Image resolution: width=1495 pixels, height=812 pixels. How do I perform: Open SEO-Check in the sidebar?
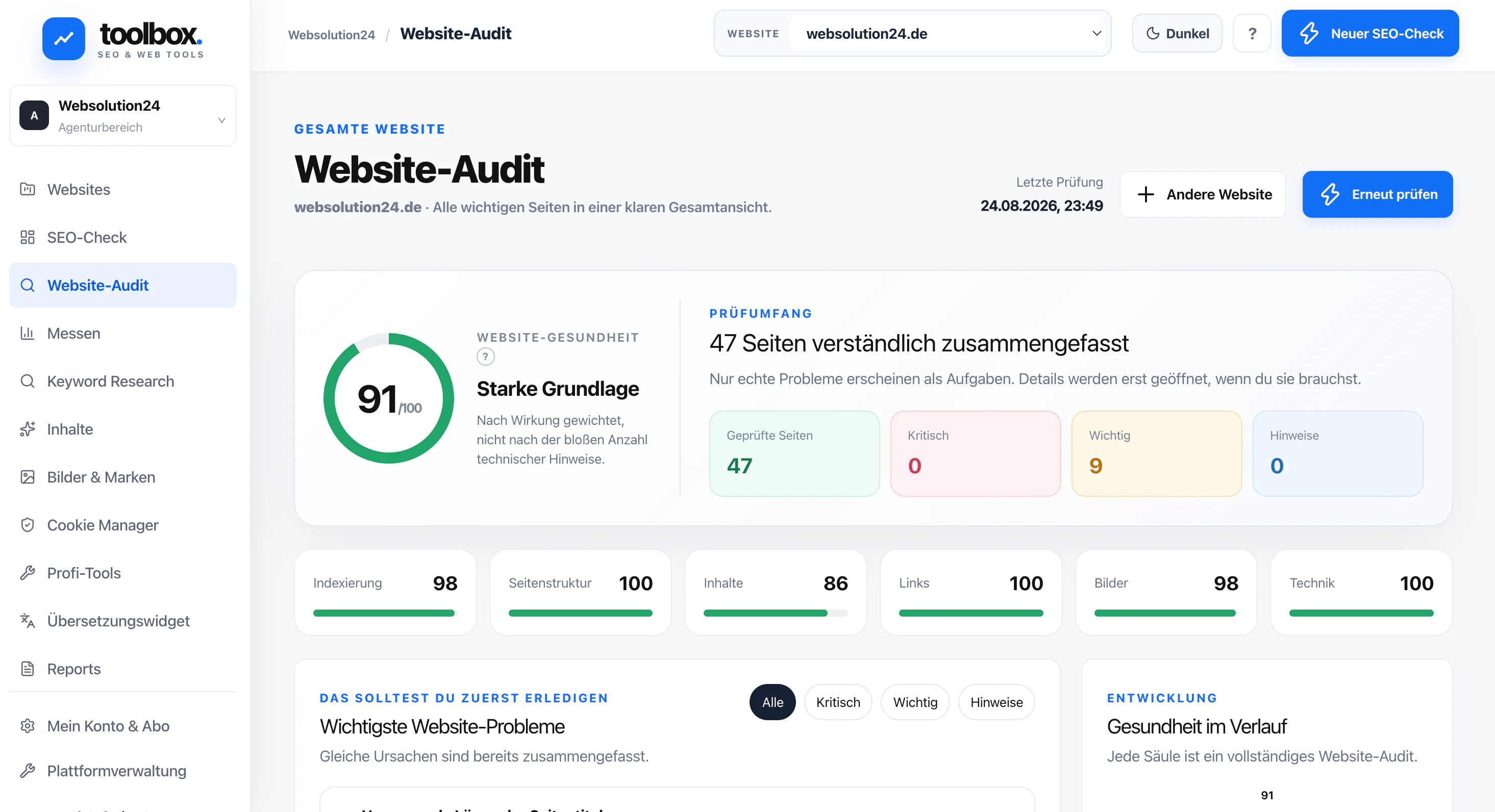[x=123, y=237]
